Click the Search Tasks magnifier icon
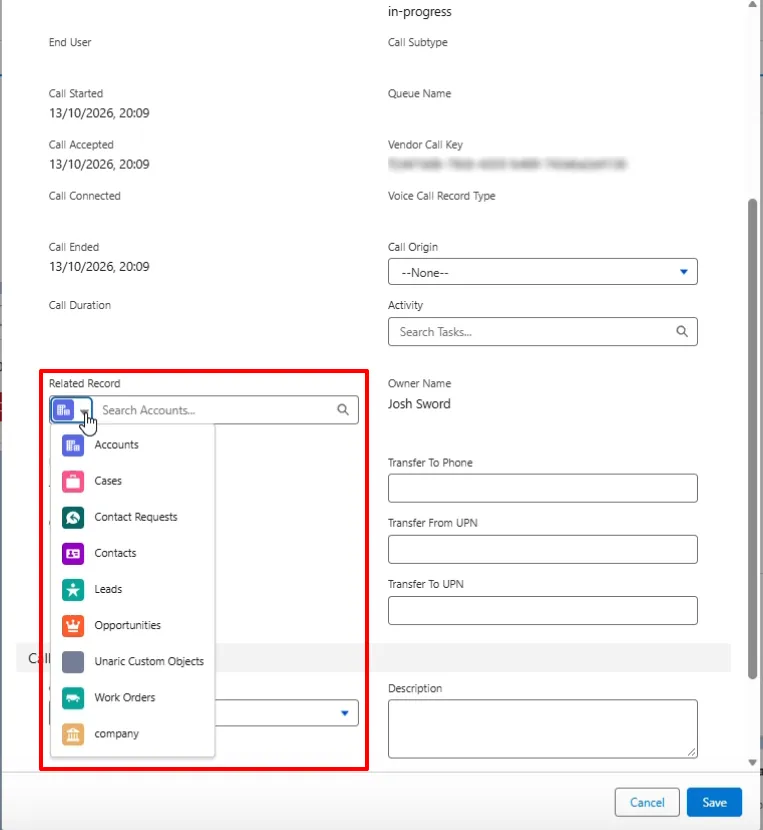 [681, 331]
